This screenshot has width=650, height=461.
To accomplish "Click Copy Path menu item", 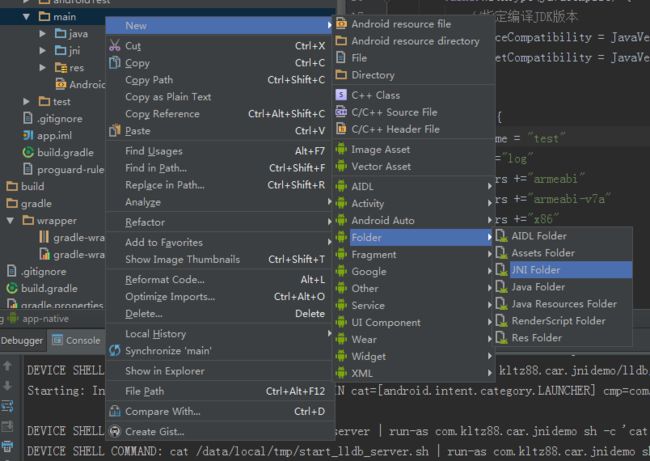I will pyautogui.click(x=220, y=80).
